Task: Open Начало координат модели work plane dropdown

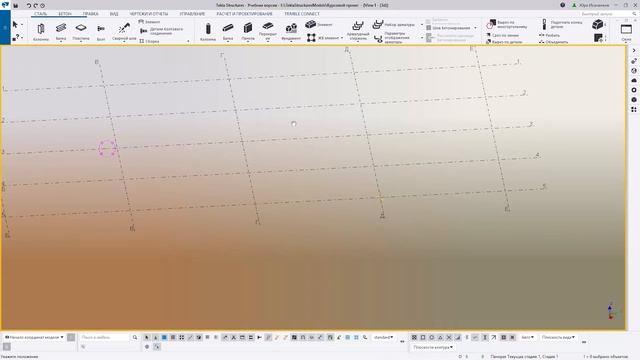Action: [x=34, y=337]
